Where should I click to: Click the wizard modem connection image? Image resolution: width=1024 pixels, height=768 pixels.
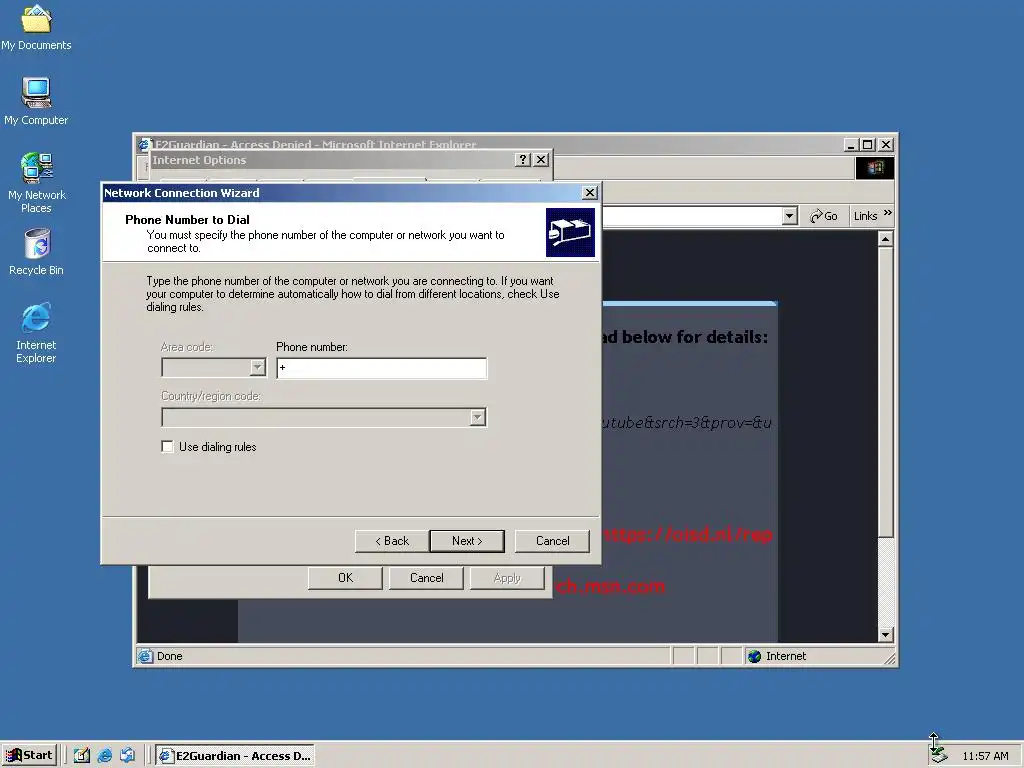(570, 232)
